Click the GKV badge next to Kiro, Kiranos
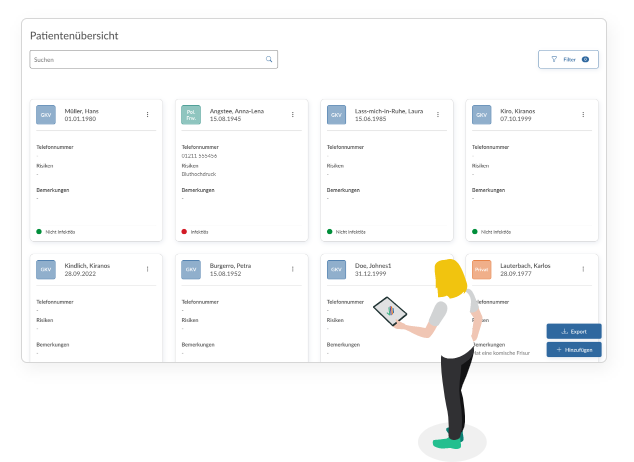This screenshot has width=634, height=462. (482, 115)
